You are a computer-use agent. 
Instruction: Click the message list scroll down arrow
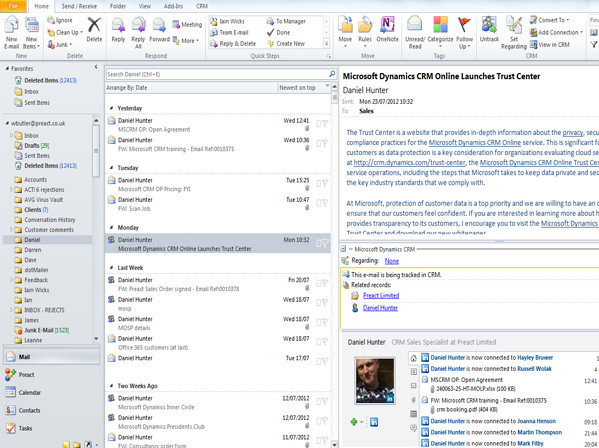pyautogui.click(x=334, y=444)
